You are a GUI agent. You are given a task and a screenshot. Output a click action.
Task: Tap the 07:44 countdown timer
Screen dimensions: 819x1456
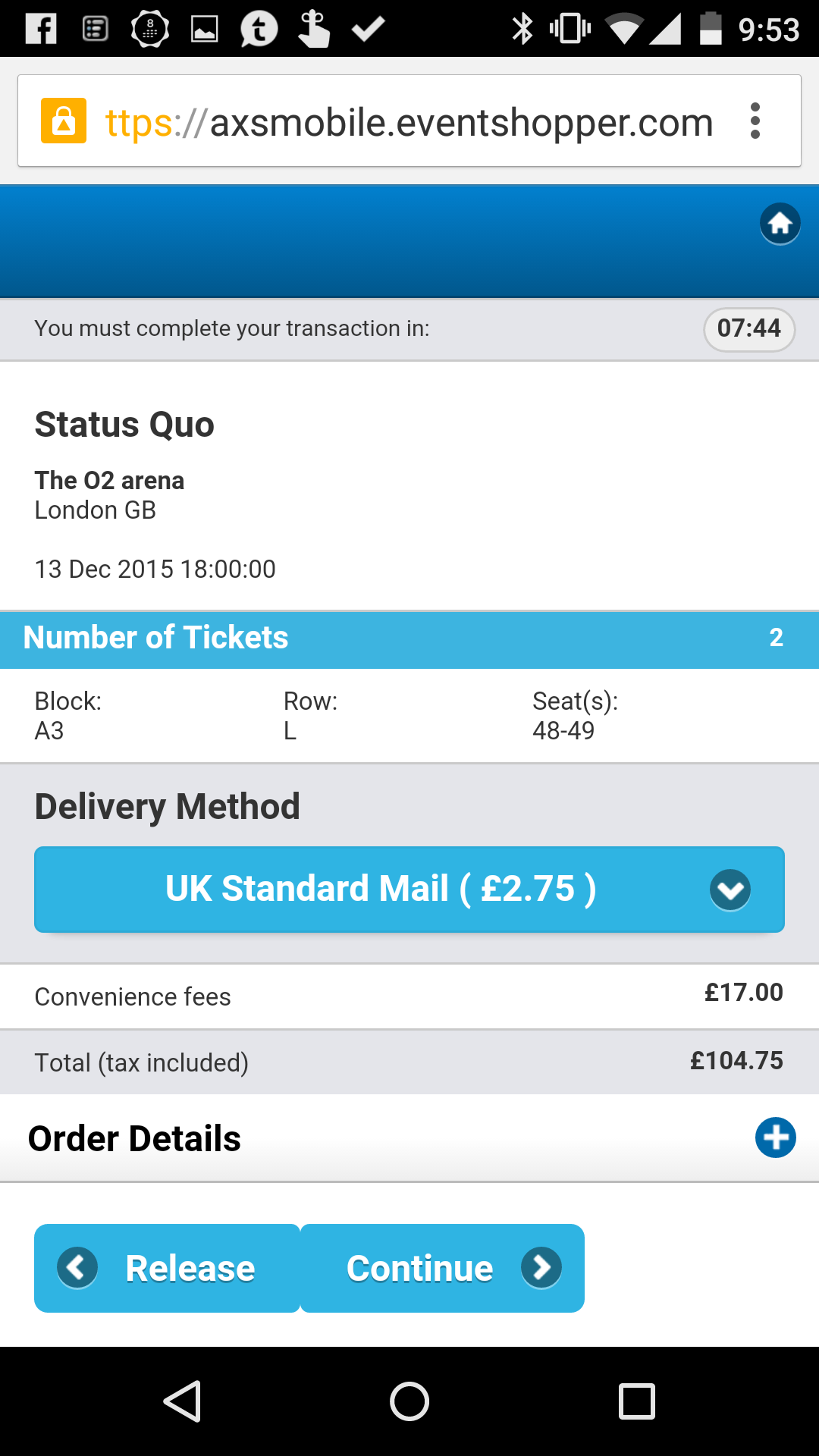(x=749, y=329)
